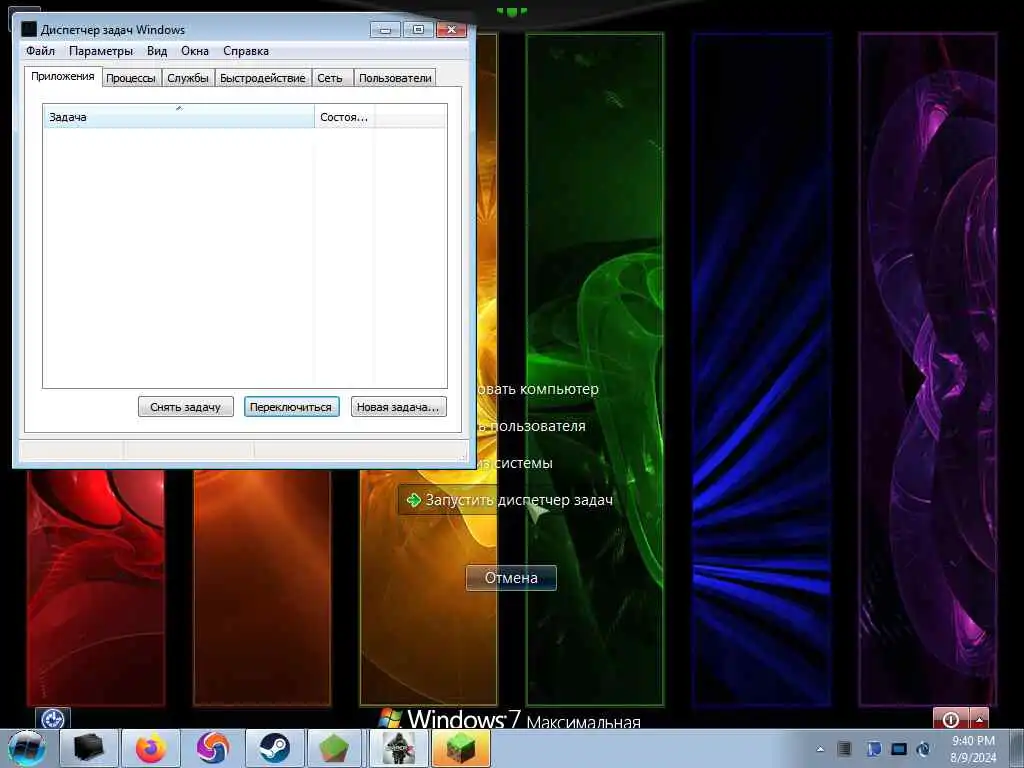Open the Файл menu in Task Manager
This screenshot has height=768, width=1024.
pos(40,51)
